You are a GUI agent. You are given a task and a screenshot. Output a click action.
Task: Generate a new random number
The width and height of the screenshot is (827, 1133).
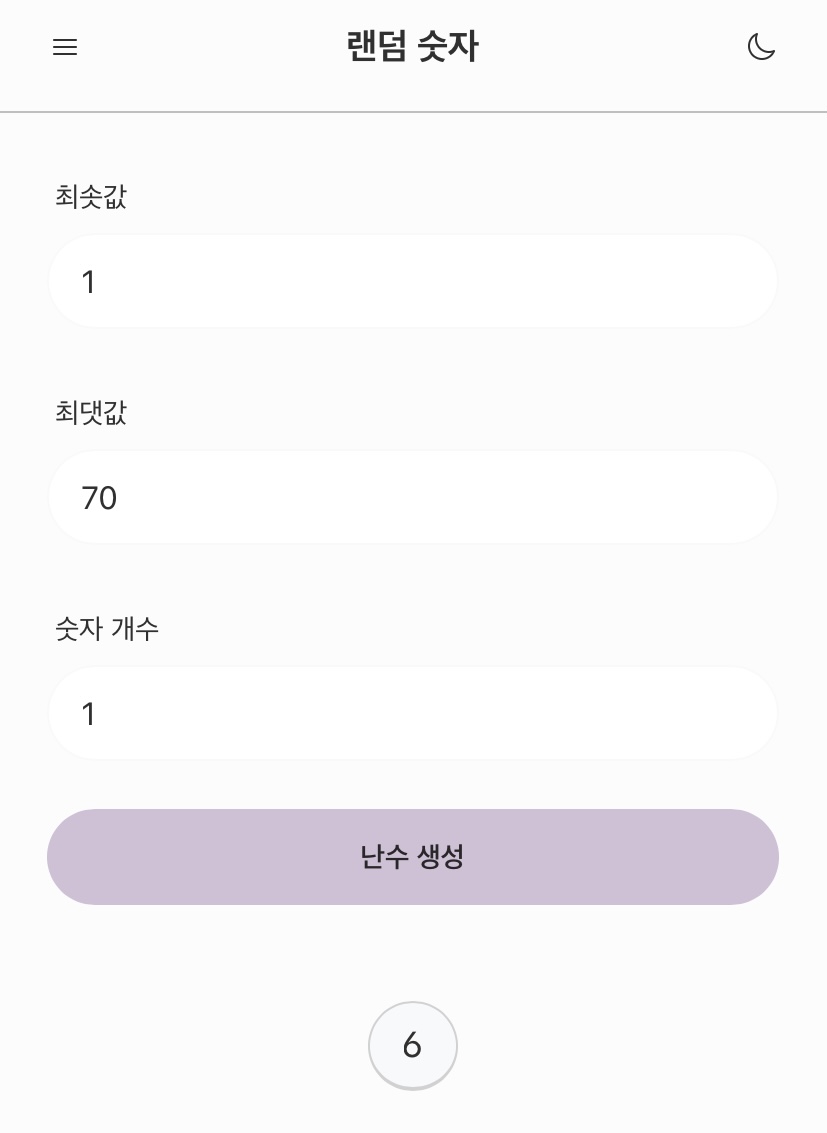(413, 857)
